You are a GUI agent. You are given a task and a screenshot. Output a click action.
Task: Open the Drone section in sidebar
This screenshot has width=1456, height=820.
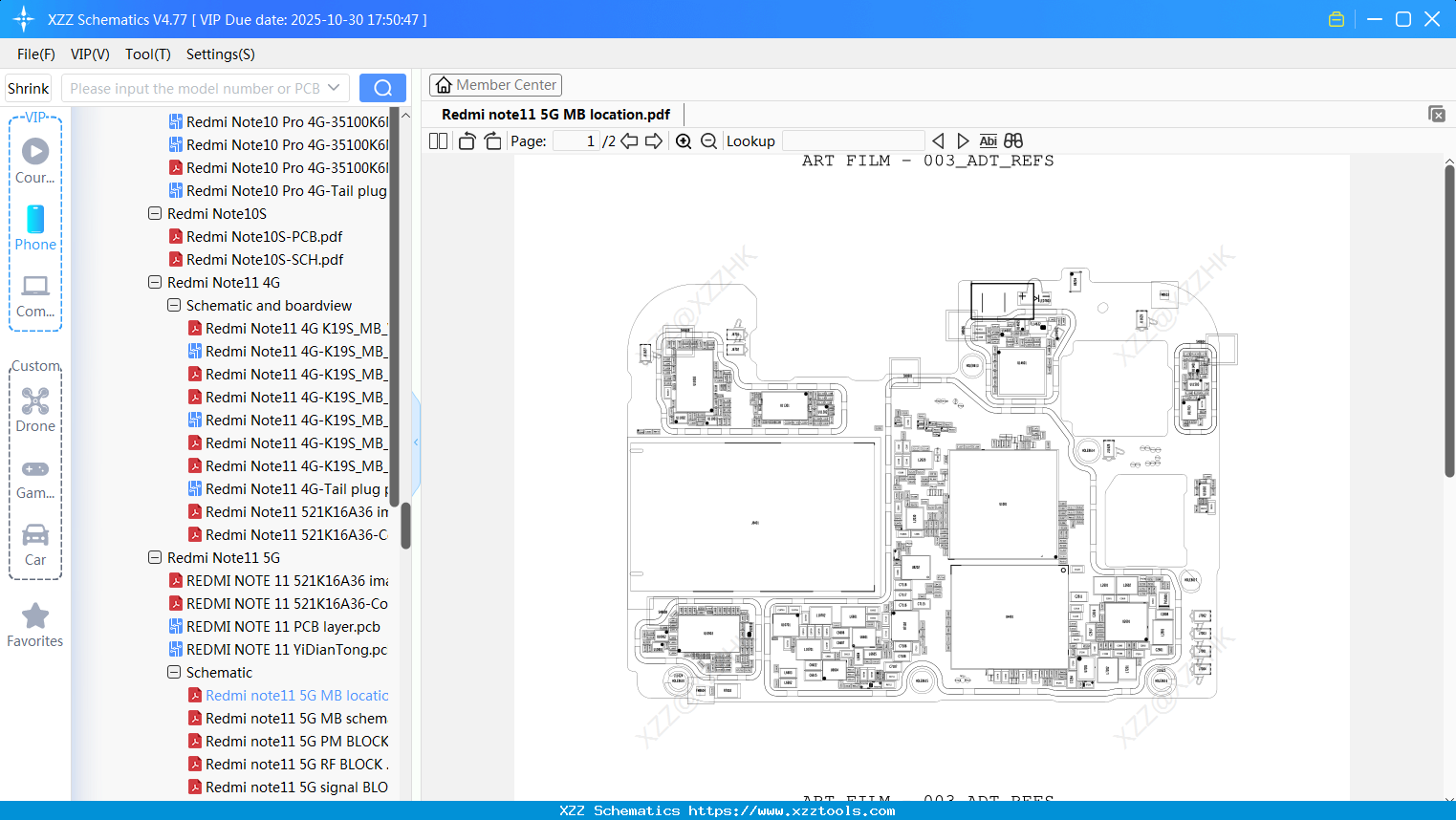click(x=35, y=408)
